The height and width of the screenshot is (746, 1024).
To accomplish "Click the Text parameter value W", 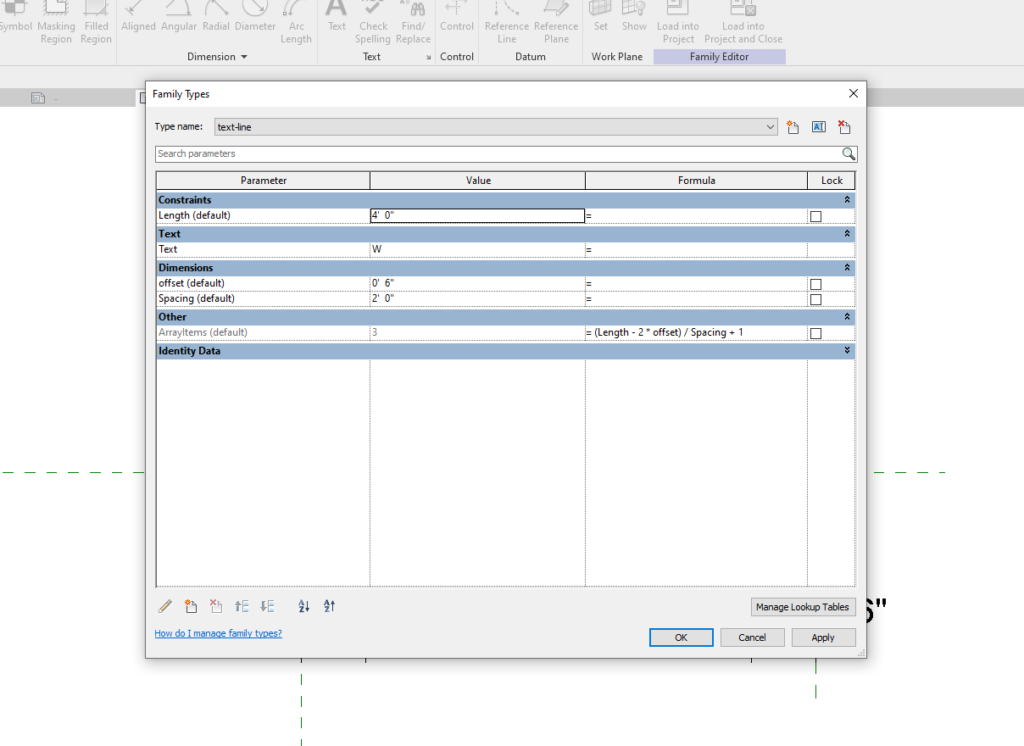I will click(477, 250).
